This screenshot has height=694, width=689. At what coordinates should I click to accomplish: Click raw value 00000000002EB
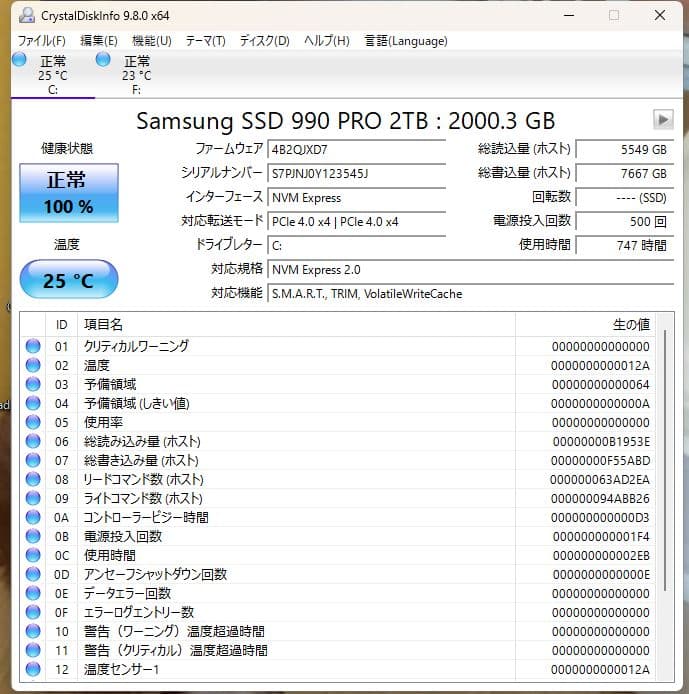click(601, 556)
